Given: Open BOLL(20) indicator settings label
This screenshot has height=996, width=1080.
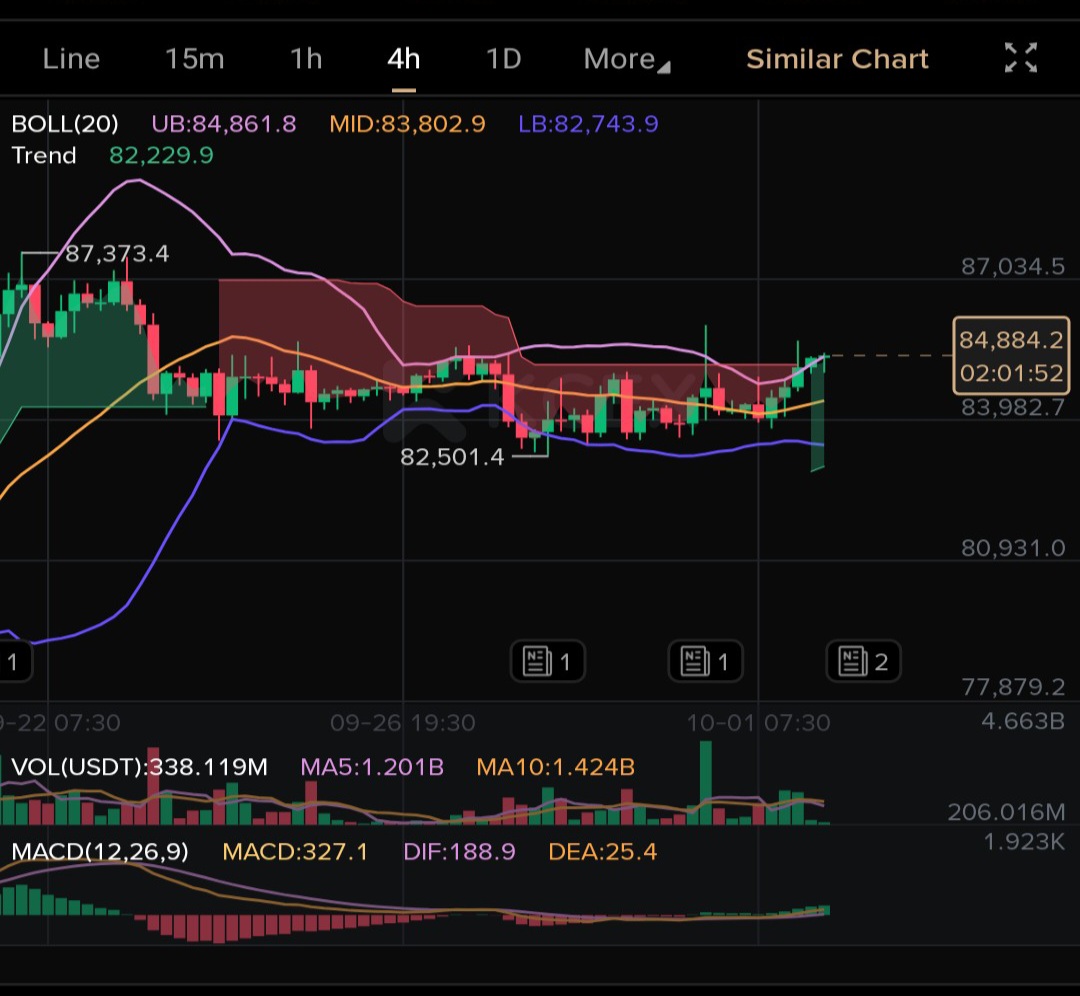Looking at the screenshot, I should click(x=65, y=124).
